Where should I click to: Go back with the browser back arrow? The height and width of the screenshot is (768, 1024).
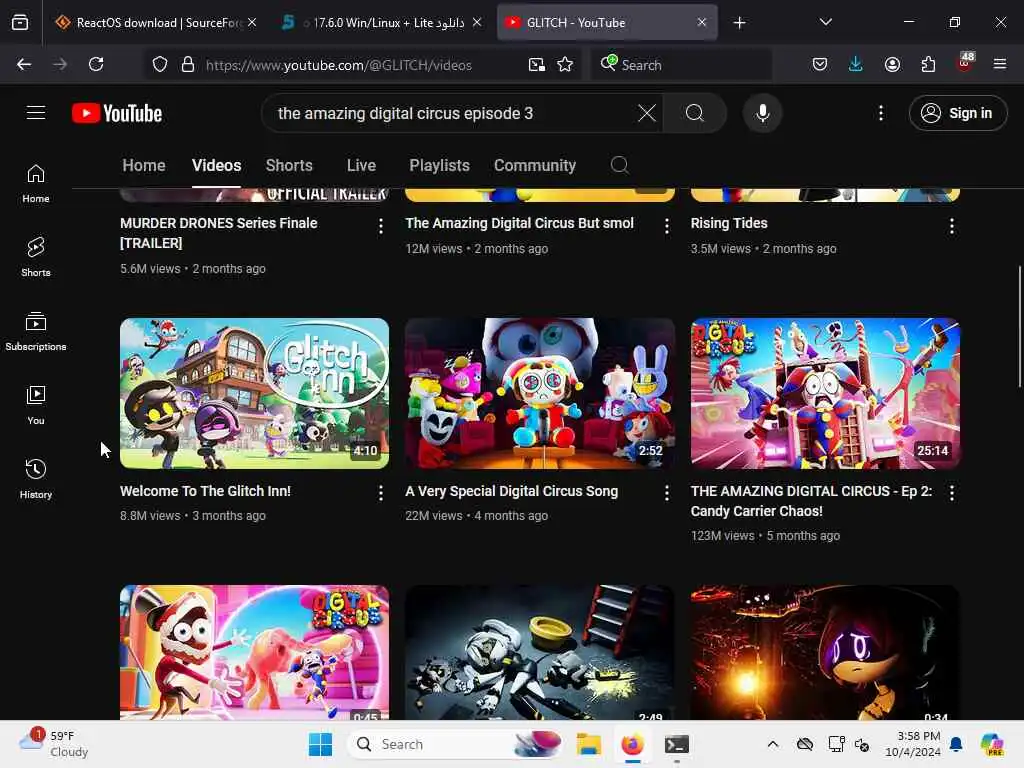tap(24, 65)
